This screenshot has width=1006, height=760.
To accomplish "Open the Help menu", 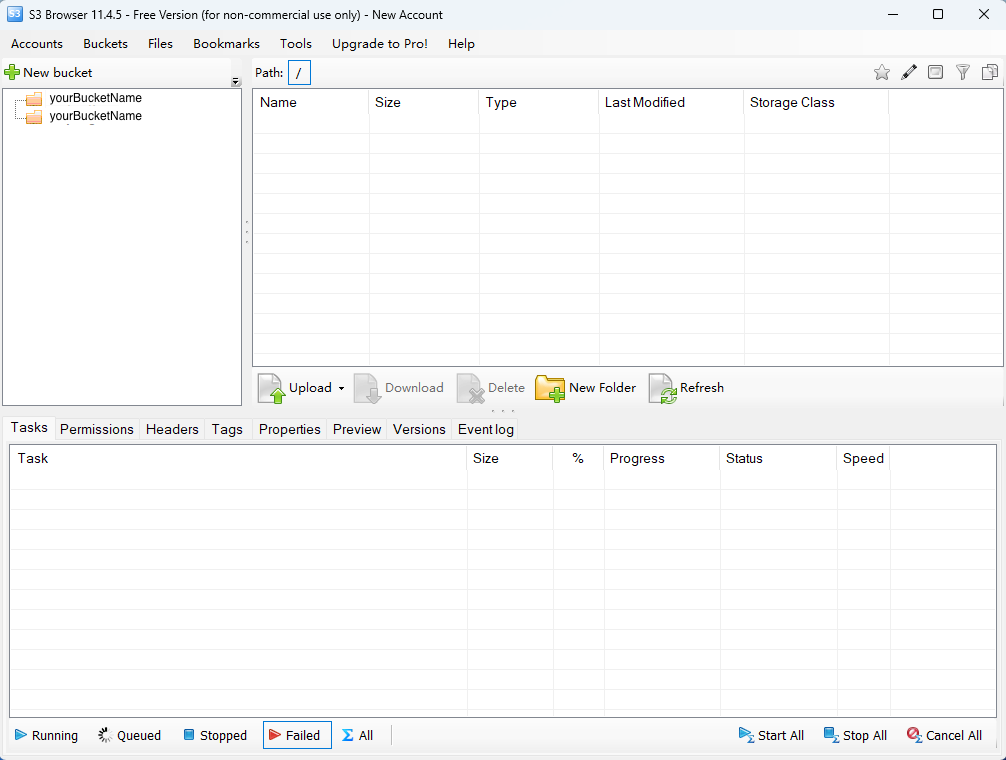I will point(461,44).
